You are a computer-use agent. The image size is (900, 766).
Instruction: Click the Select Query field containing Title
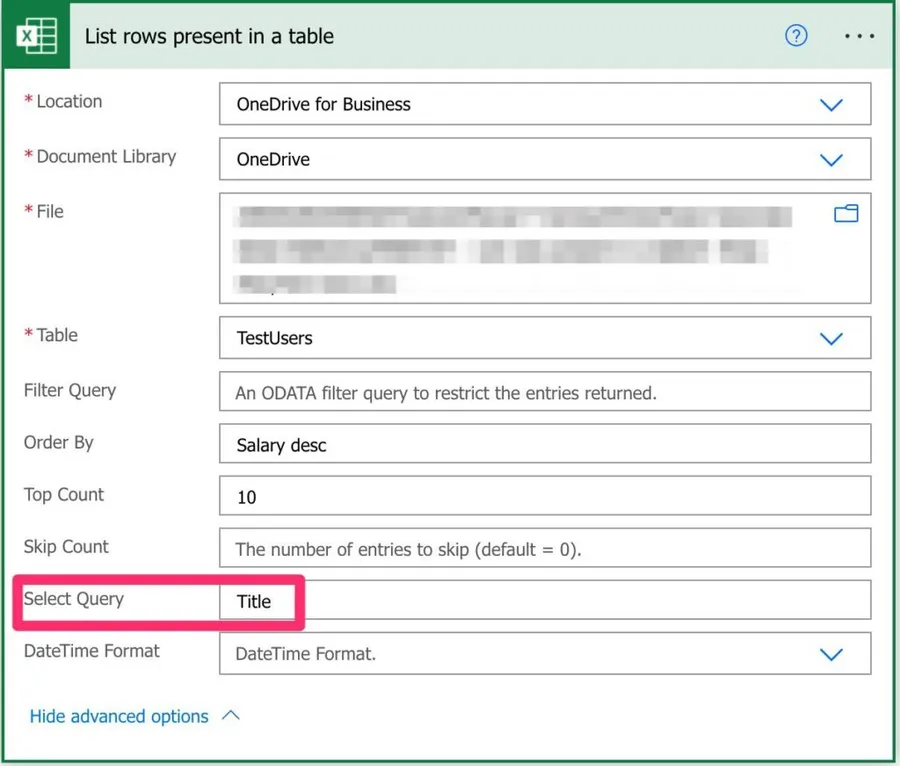[x=545, y=601]
